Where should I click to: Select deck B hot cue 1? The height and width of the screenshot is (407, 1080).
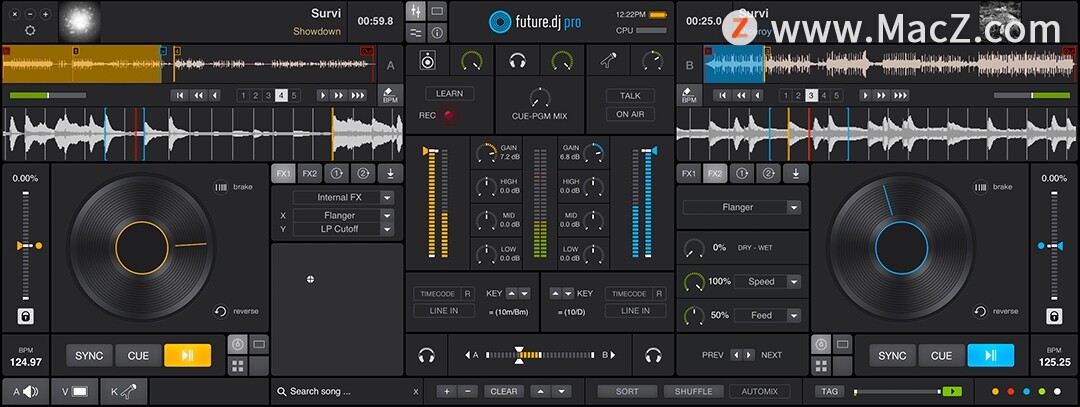(785, 96)
